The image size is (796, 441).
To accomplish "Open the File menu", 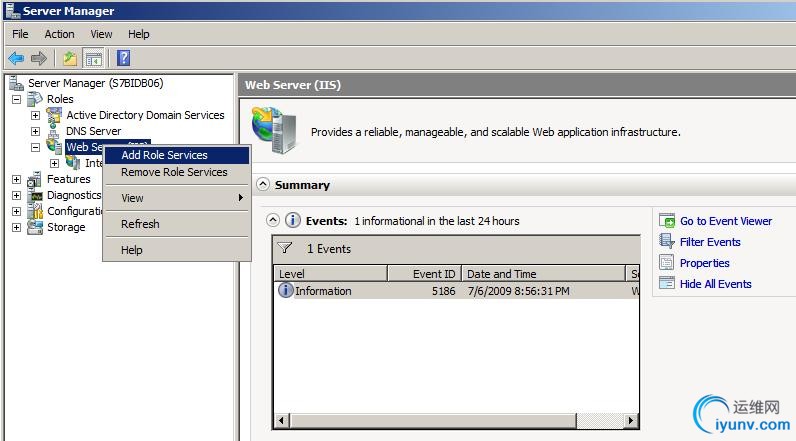I will [x=20, y=34].
